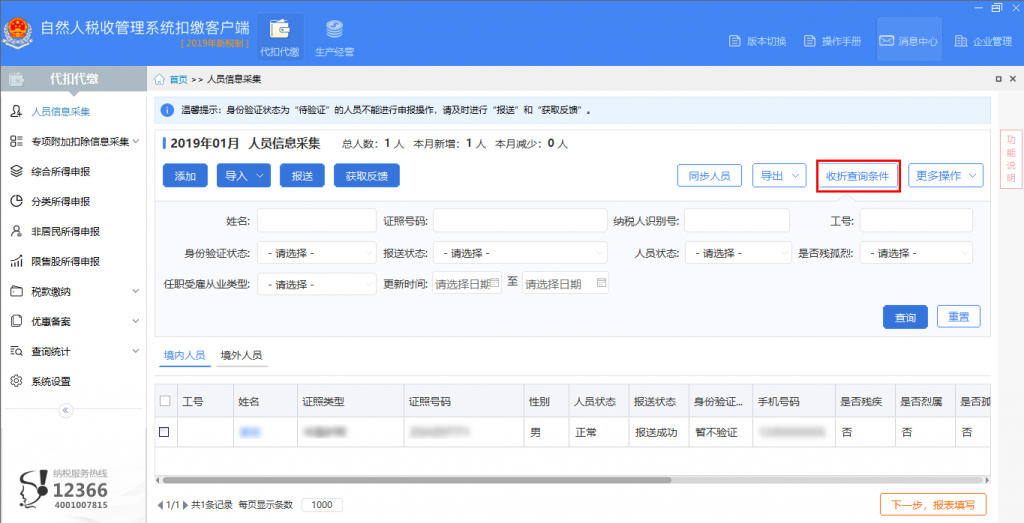The height and width of the screenshot is (523, 1024).
Task: Expand the 优惠备案 sidebar menu chevron
Action: coord(136,321)
